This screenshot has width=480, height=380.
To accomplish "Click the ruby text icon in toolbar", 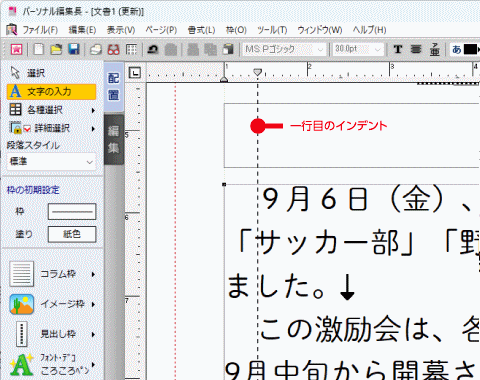I will point(434,49).
